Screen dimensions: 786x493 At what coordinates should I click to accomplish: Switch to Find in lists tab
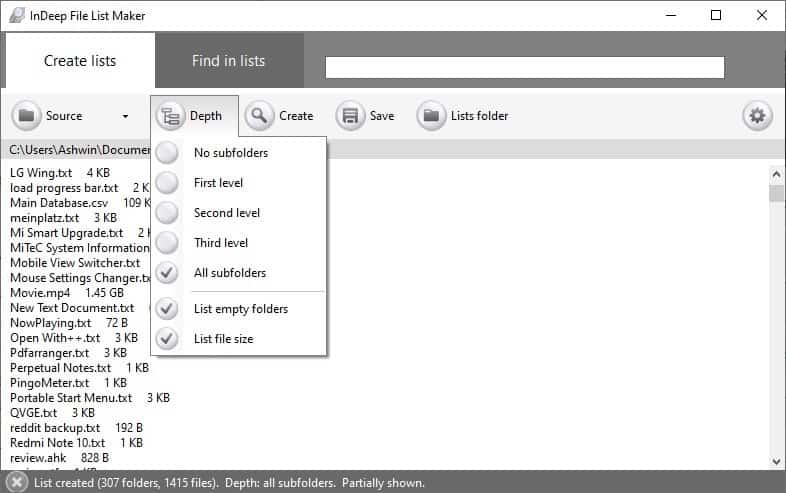229,61
